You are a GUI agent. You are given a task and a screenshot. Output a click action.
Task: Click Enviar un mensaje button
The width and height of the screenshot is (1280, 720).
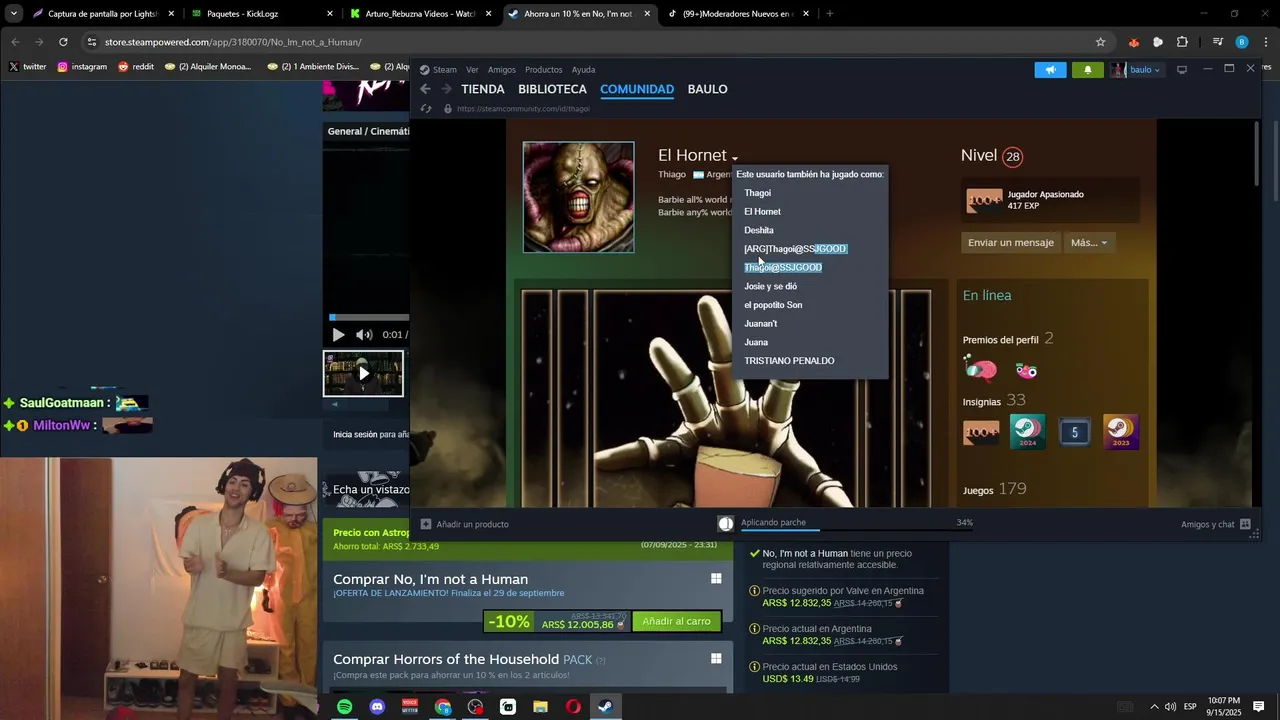pyautogui.click(x=1011, y=242)
